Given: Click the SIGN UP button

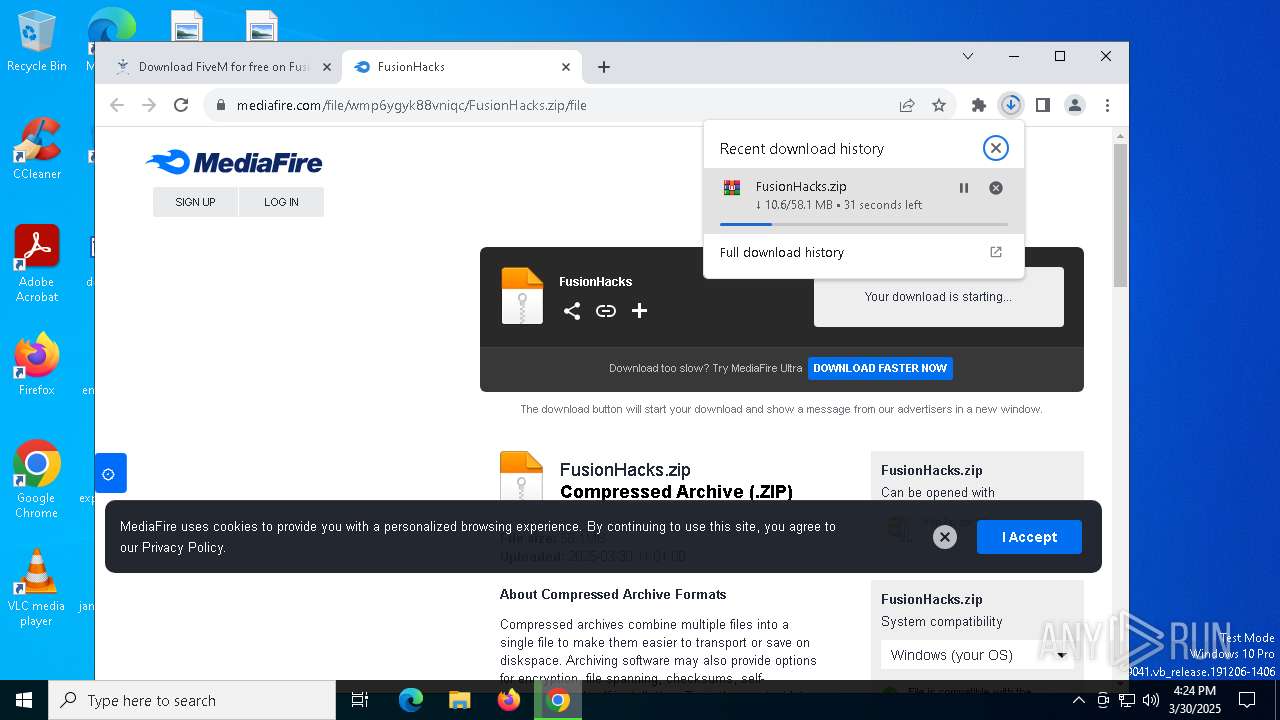Looking at the screenshot, I should (195, 202).
